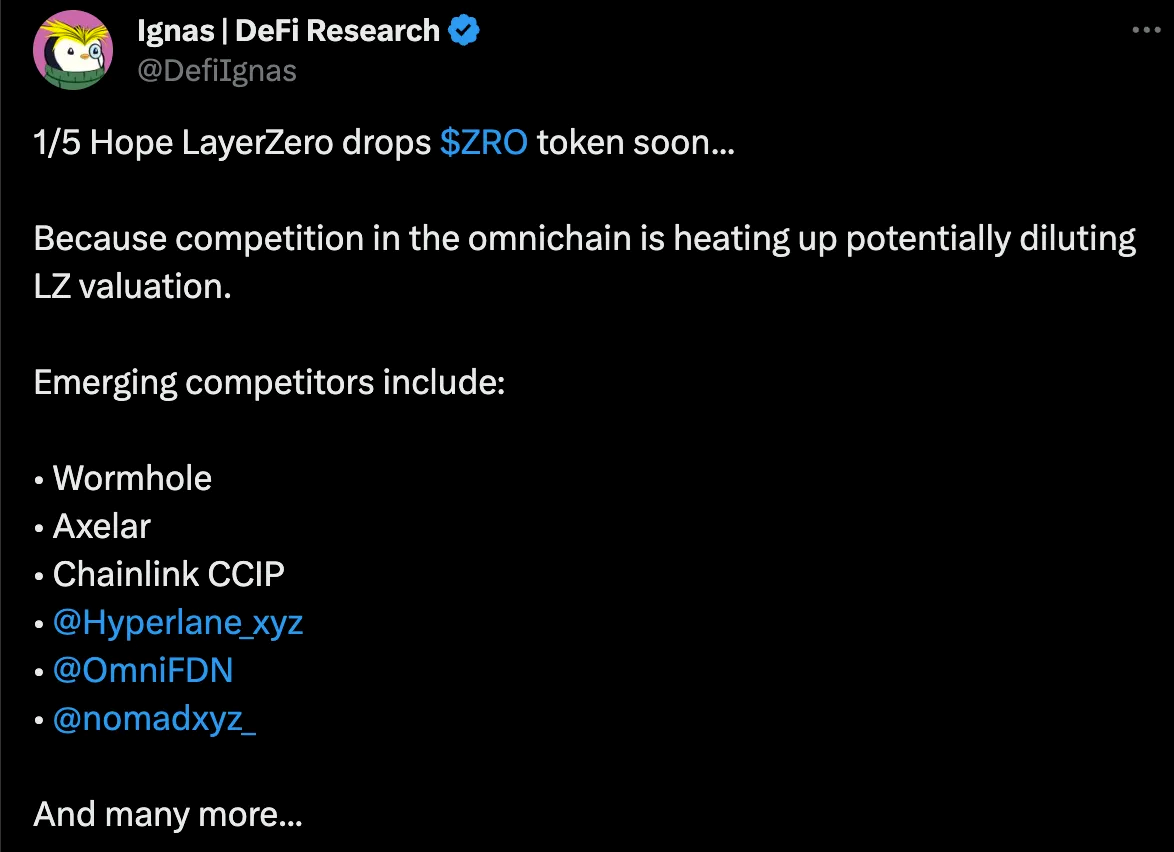Click the Chainlink CCIP bullet item
Image resolution: width=1174 pixels, height=852 pixels.
[x=168, y=574]
